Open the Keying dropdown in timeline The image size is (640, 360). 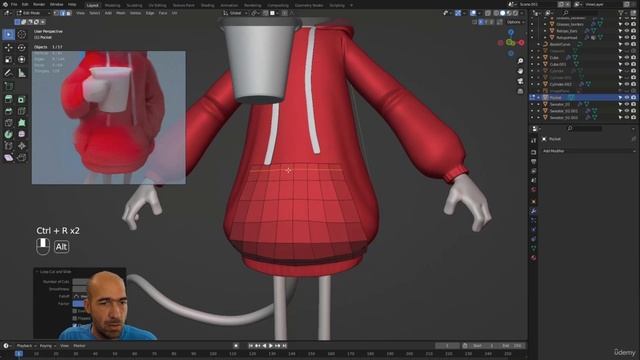(47, 346)
